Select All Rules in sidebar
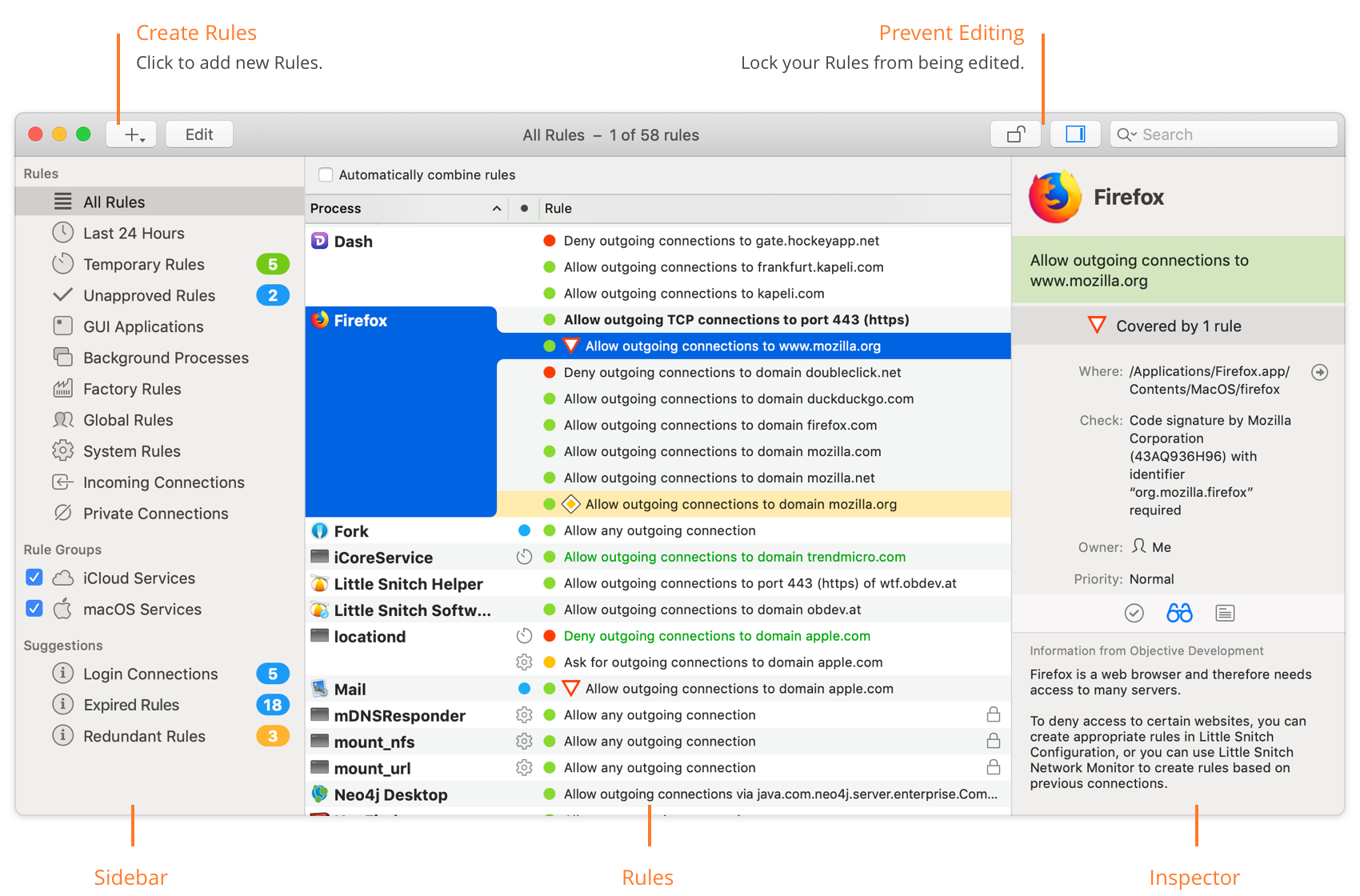This screenshot has width=1360, height=896. pos(159,202)
